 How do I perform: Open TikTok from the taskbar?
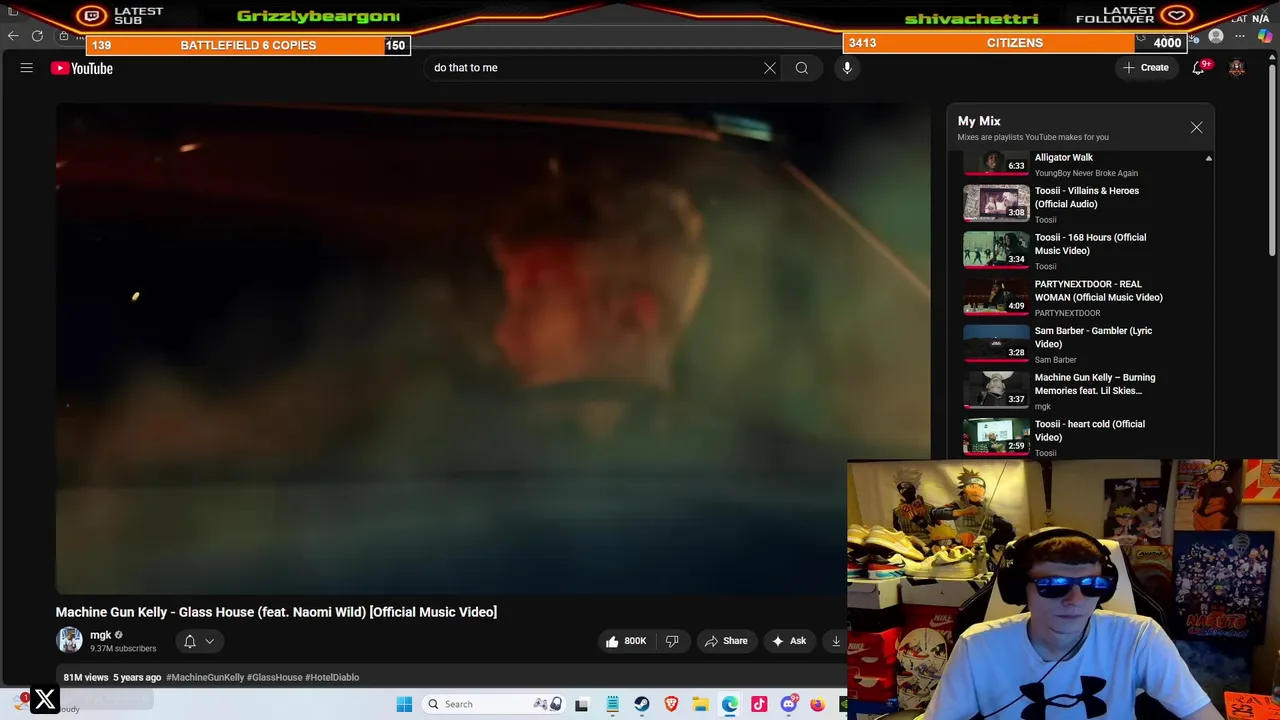(x=759, y=704)
